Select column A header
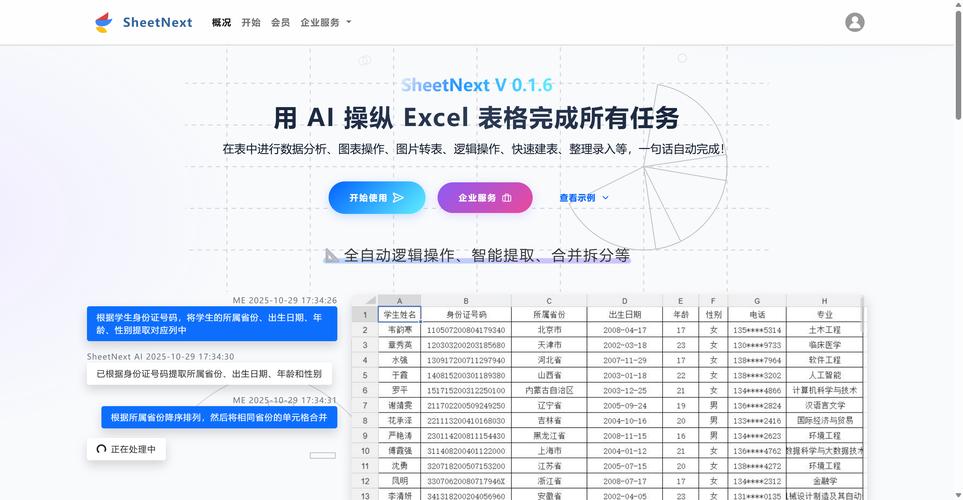The width and height of the screenshot is (963, 500). 399,300
